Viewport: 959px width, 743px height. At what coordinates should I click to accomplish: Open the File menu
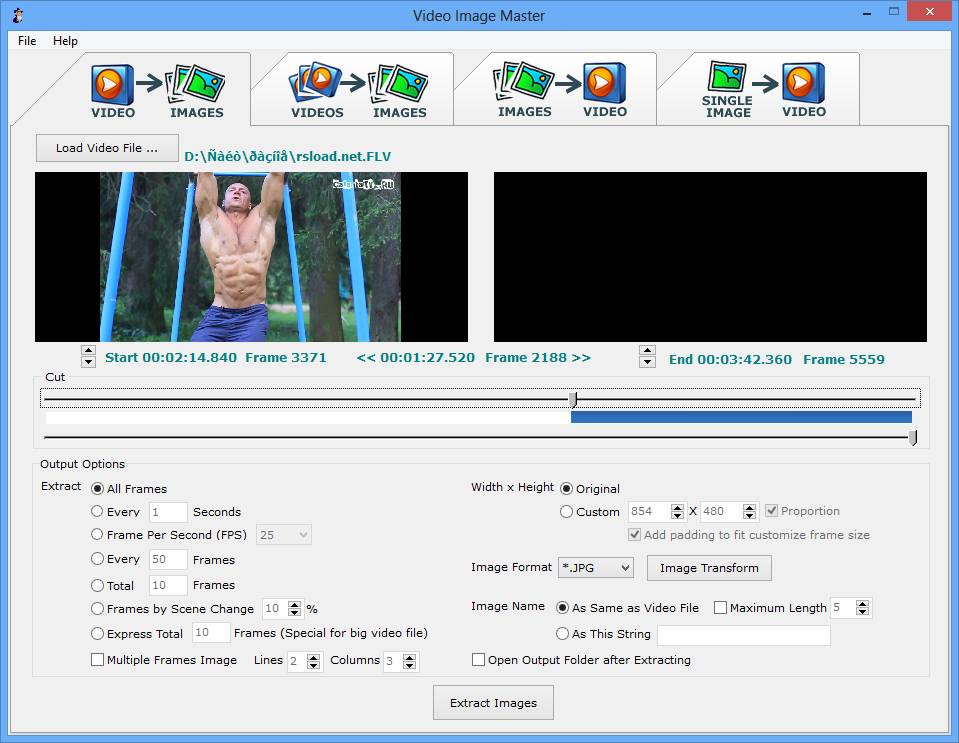tap(25, 41)
